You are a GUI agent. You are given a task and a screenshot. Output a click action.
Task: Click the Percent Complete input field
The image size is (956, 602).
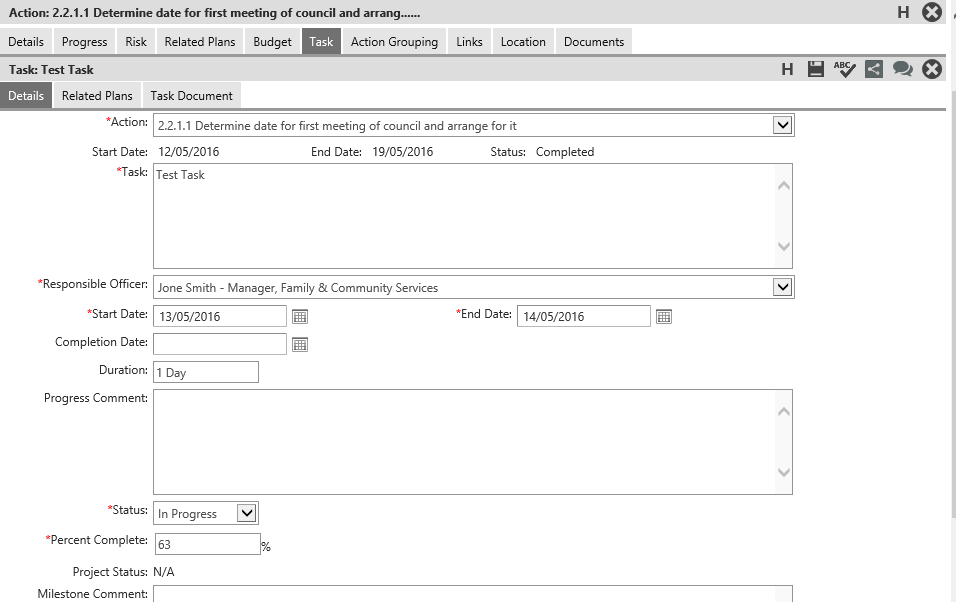[x=206, y=544]
